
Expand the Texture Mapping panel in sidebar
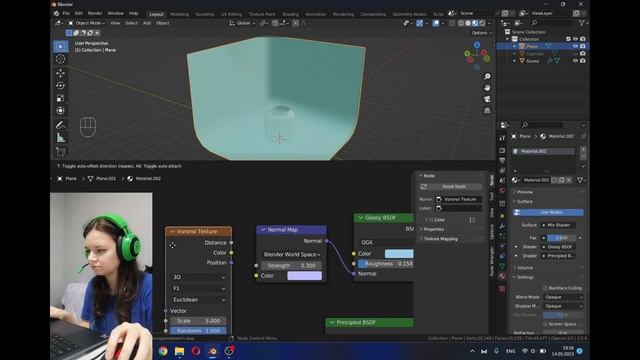coord(440,239)
